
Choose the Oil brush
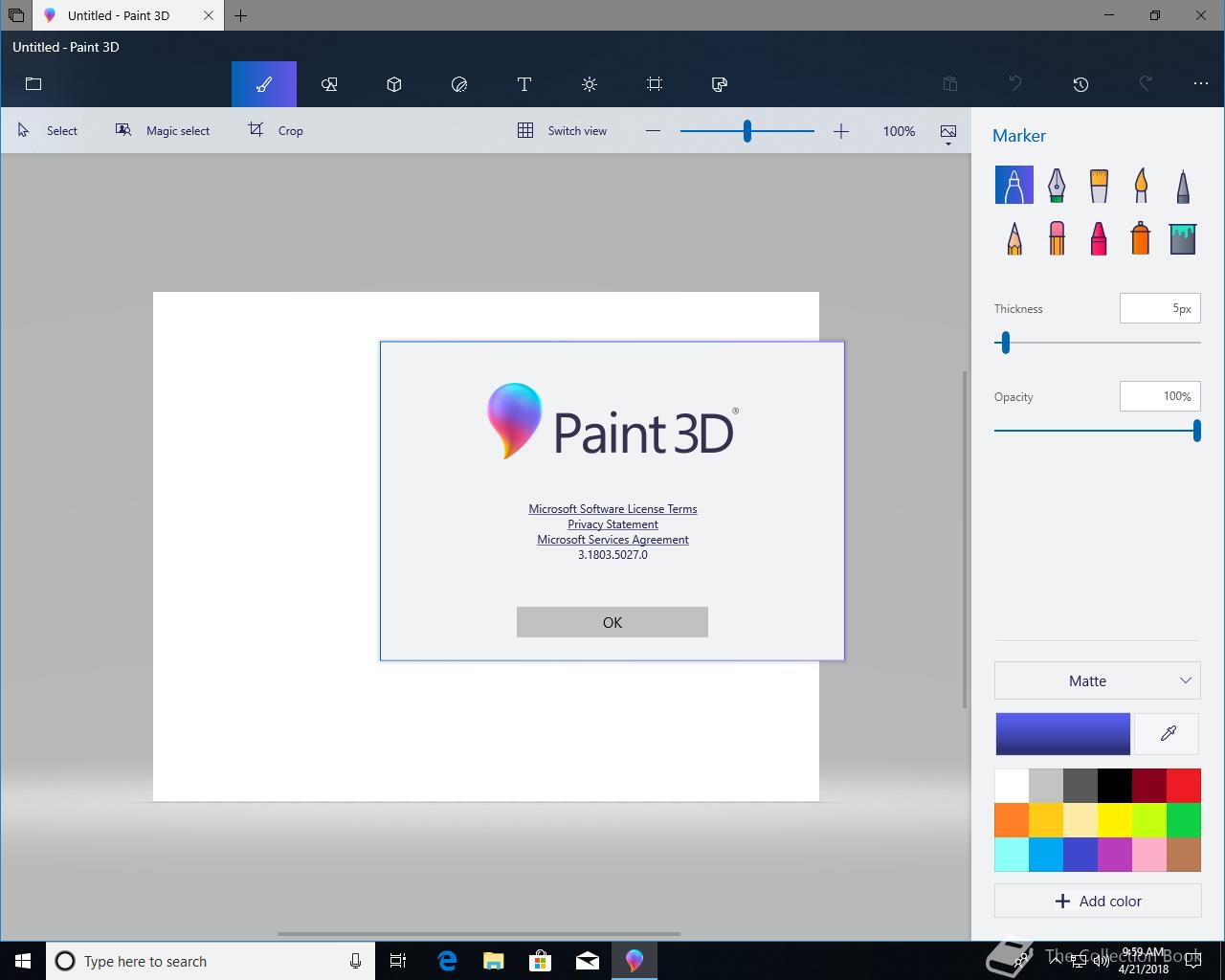click(1099, 185)
